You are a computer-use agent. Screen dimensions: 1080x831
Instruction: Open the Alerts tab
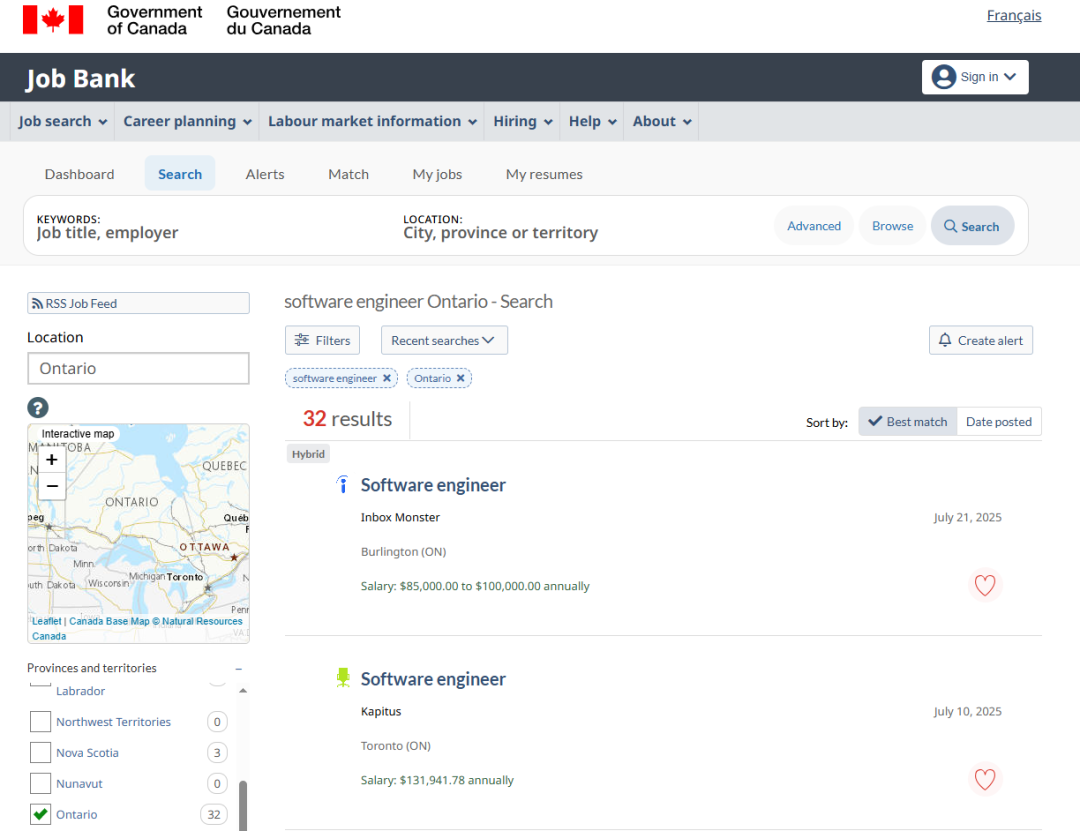pyautogui.click(x=265, y=174)
